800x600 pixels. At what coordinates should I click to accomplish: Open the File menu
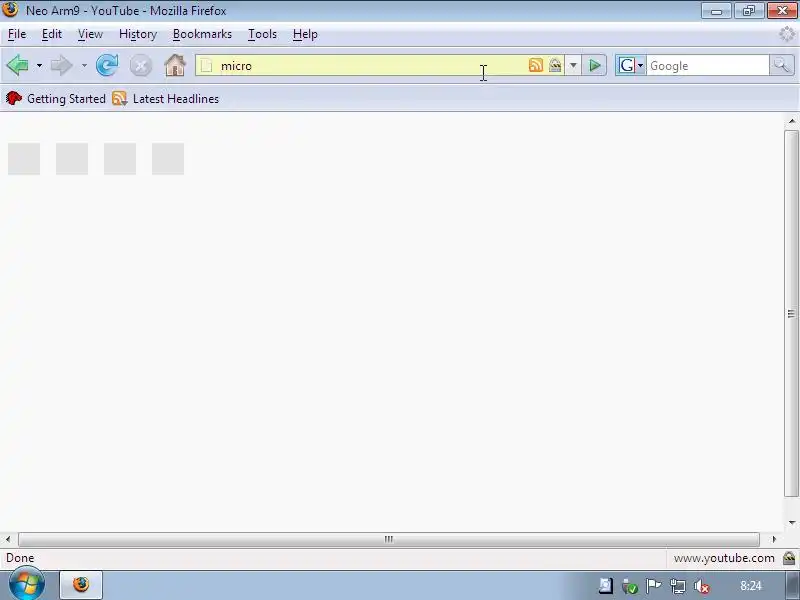click(x=17, y=34)
